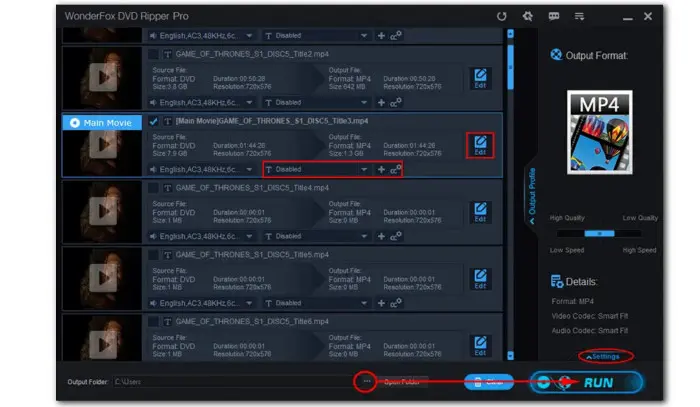This screenshot has height=407, width=700.
Task: Add subtitle plus icon for Title5 row
Action: (381, 303)
